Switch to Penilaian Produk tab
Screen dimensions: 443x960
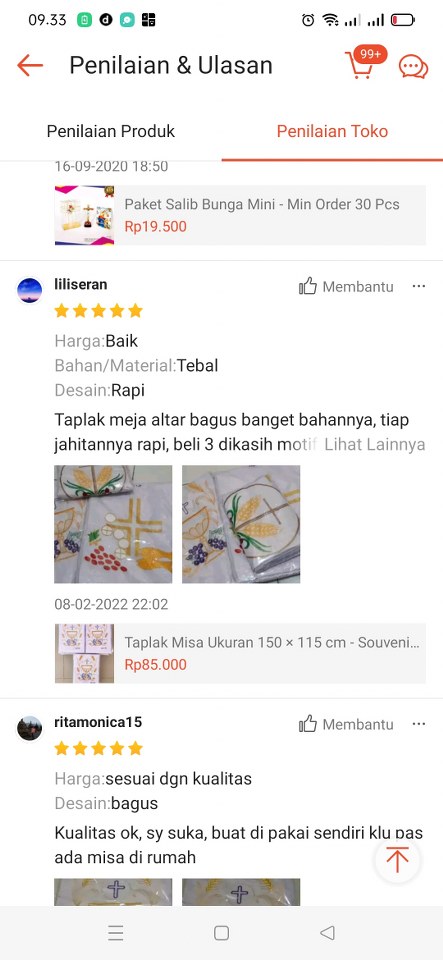111,131
